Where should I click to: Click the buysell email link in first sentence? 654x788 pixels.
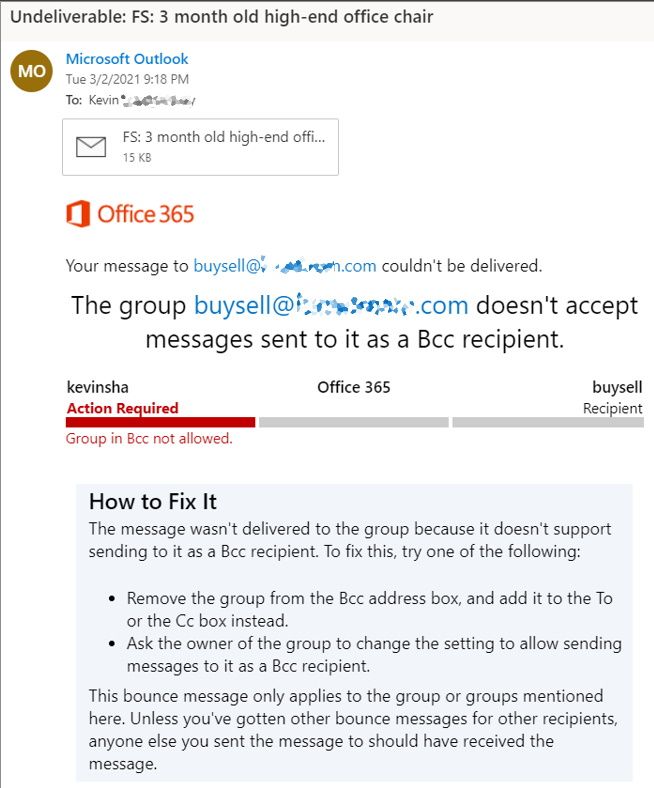click(285, 265)
